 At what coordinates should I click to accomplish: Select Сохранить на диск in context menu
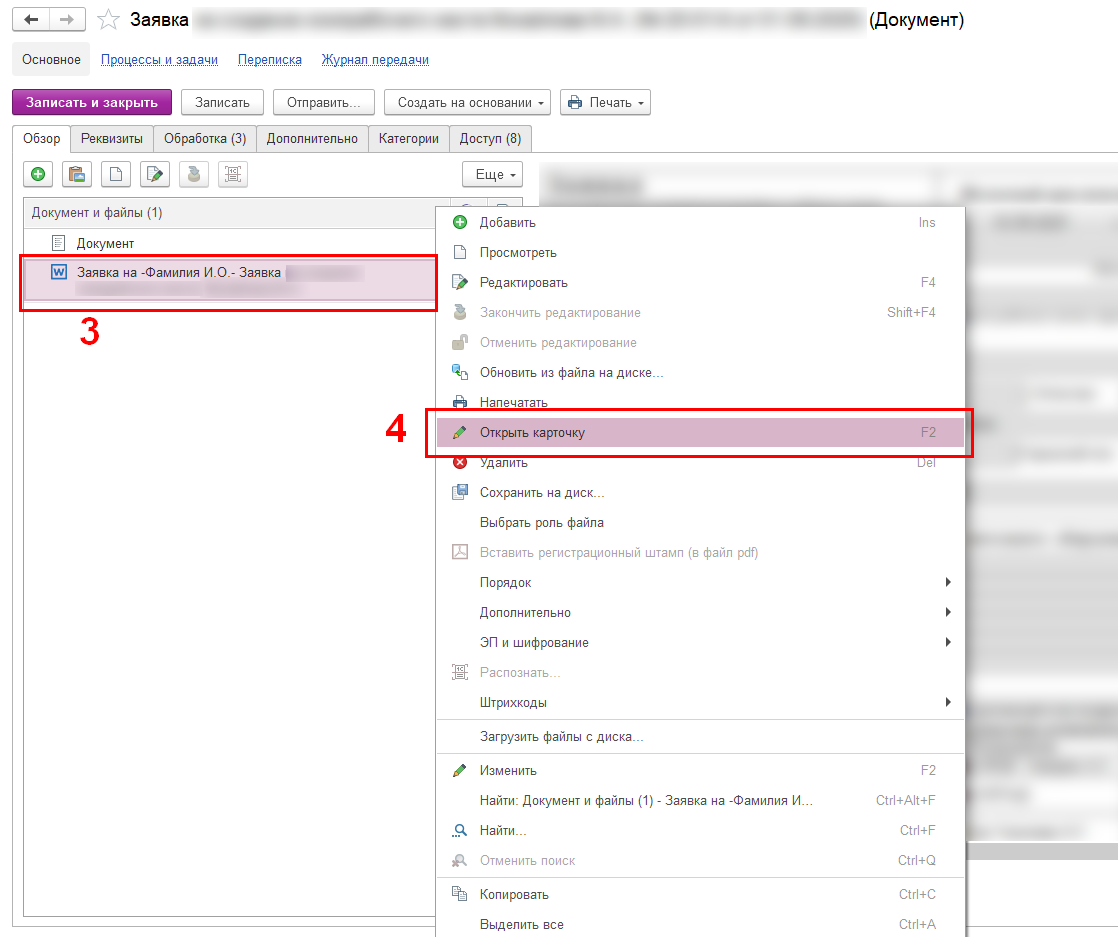(542, 492)
